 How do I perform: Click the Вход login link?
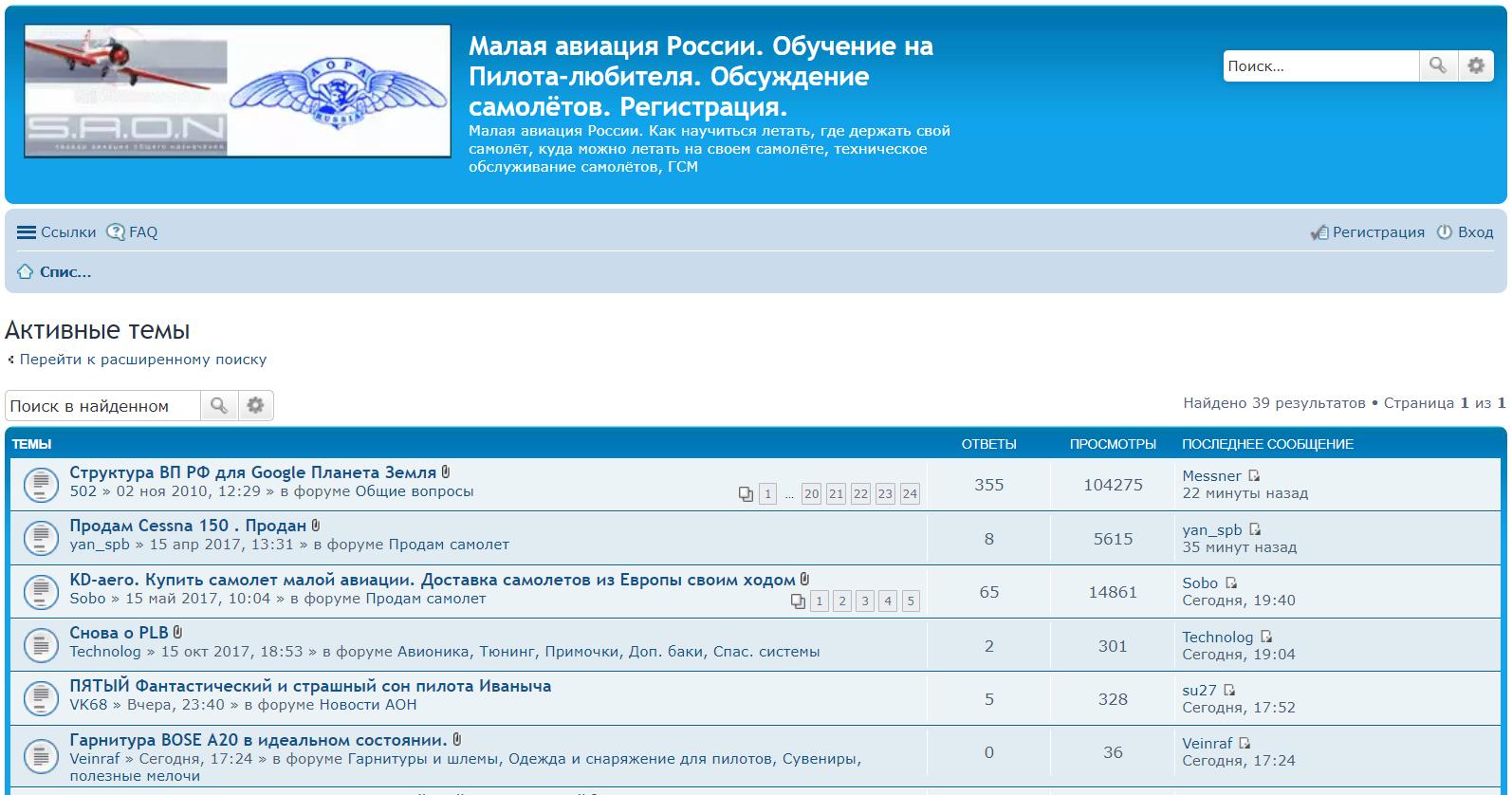pyautogui.click(x=1466, y=232)
